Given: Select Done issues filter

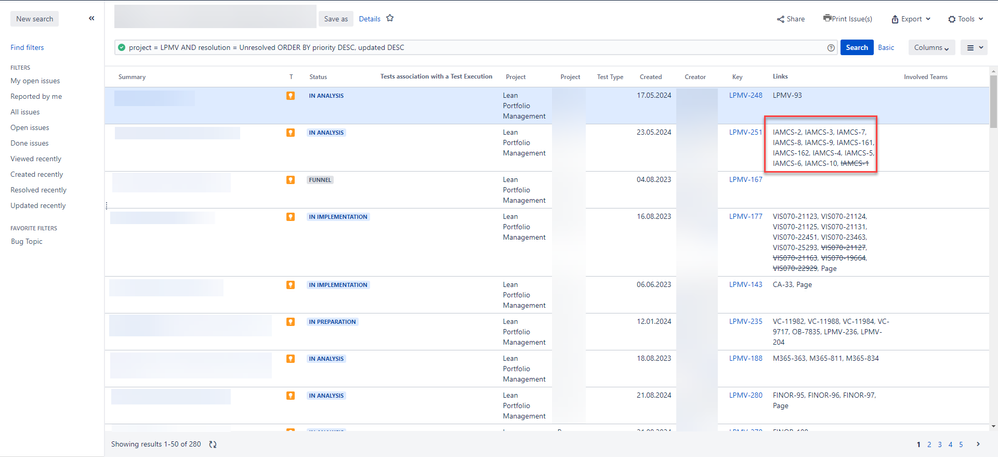Looking at the screenshot, I should (x=29, y=143).
